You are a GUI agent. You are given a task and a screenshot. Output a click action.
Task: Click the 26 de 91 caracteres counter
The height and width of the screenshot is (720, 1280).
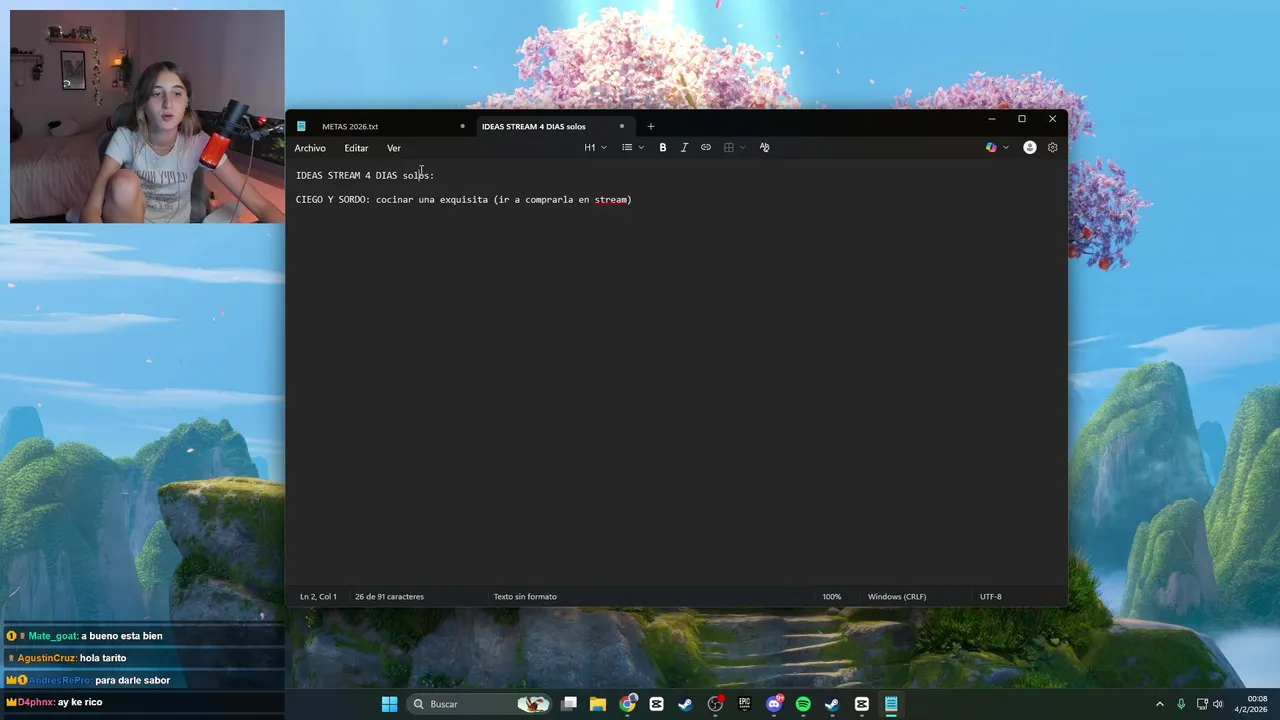pos(389,597)
